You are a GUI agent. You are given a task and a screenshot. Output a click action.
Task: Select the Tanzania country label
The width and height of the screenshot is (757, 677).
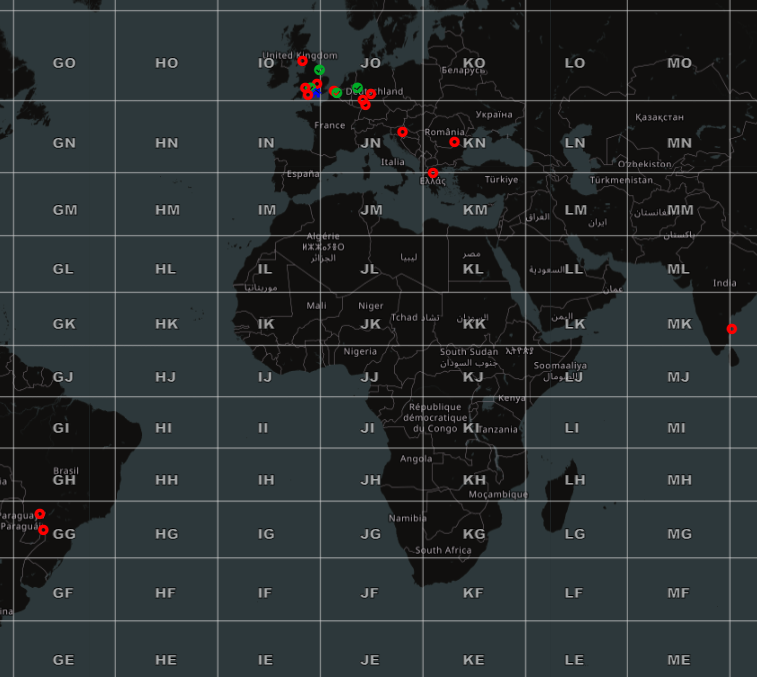[x=498, y=429]
